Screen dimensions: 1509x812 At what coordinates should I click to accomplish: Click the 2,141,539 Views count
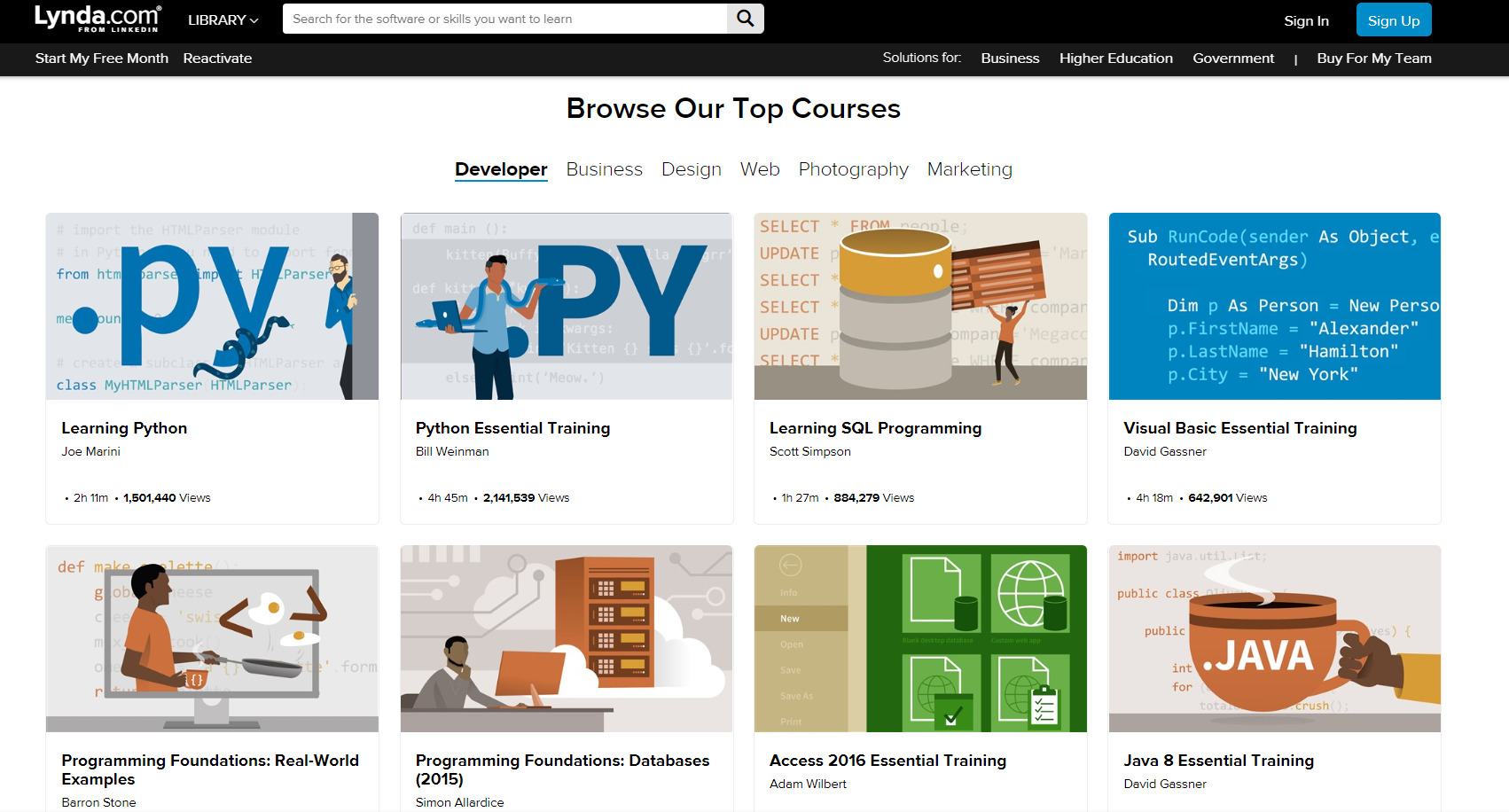526,498
